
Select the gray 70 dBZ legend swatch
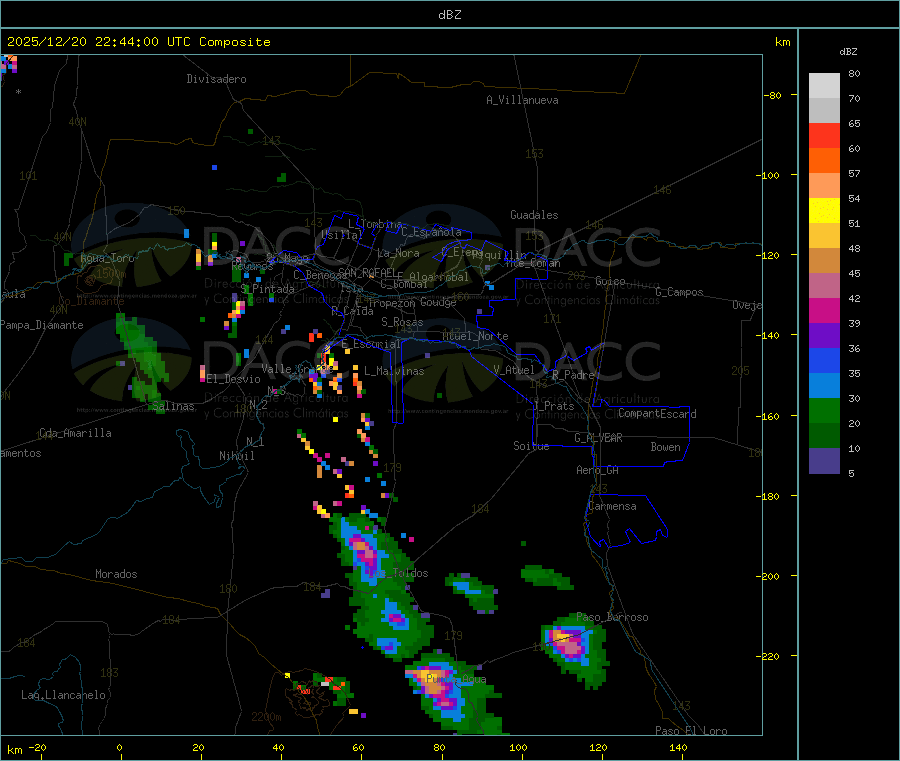click(x=824, y=111)
